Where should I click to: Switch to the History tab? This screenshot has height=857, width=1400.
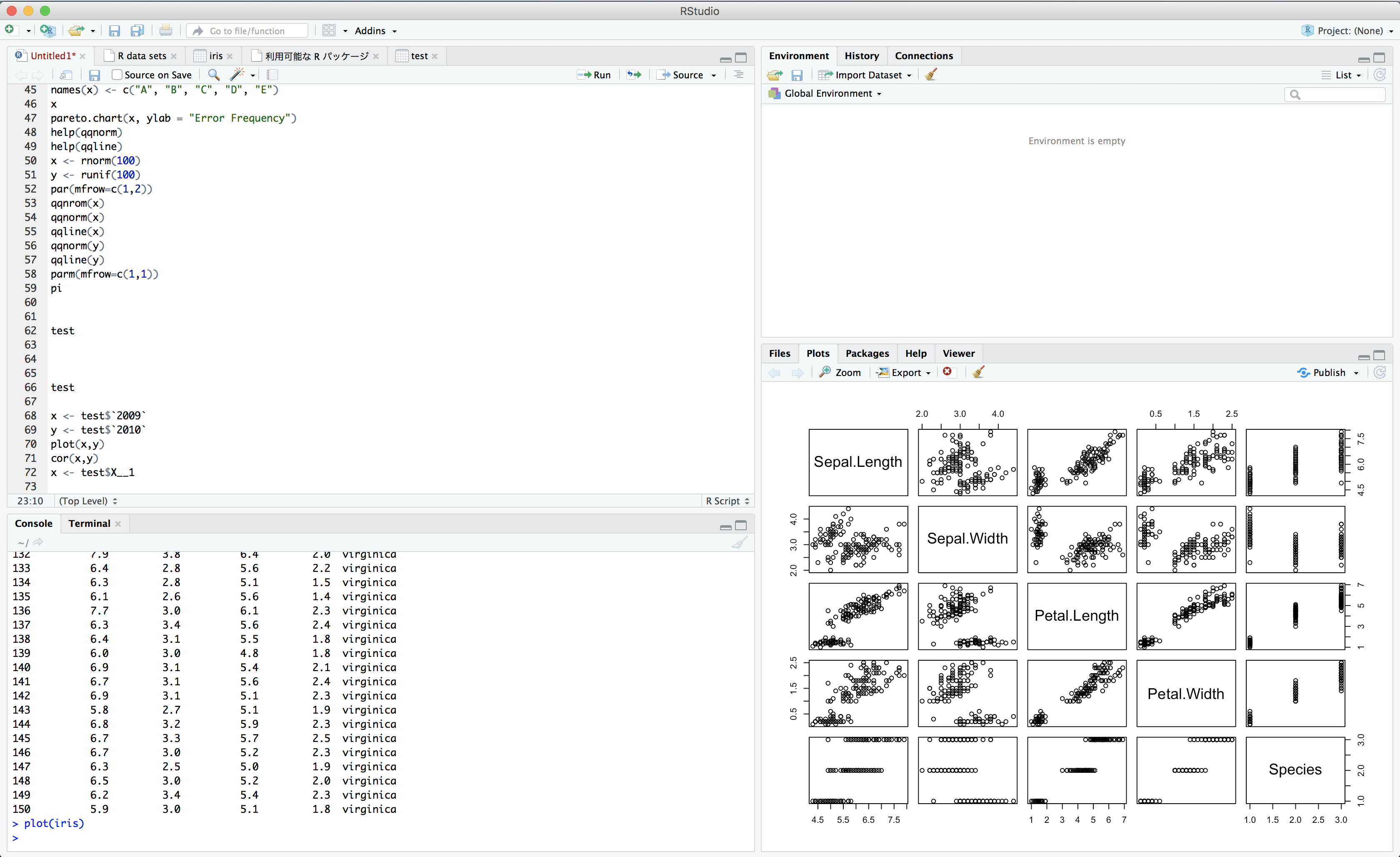click(861, 56)
